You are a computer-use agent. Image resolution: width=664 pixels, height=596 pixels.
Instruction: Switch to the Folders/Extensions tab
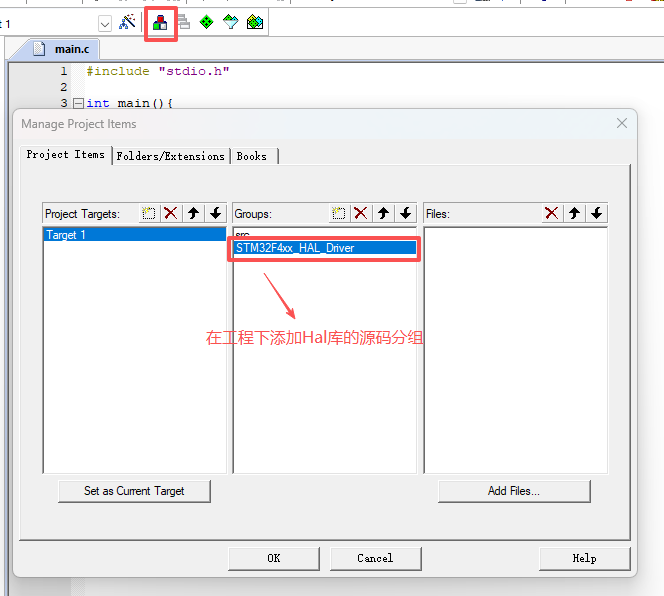point(171,156)
